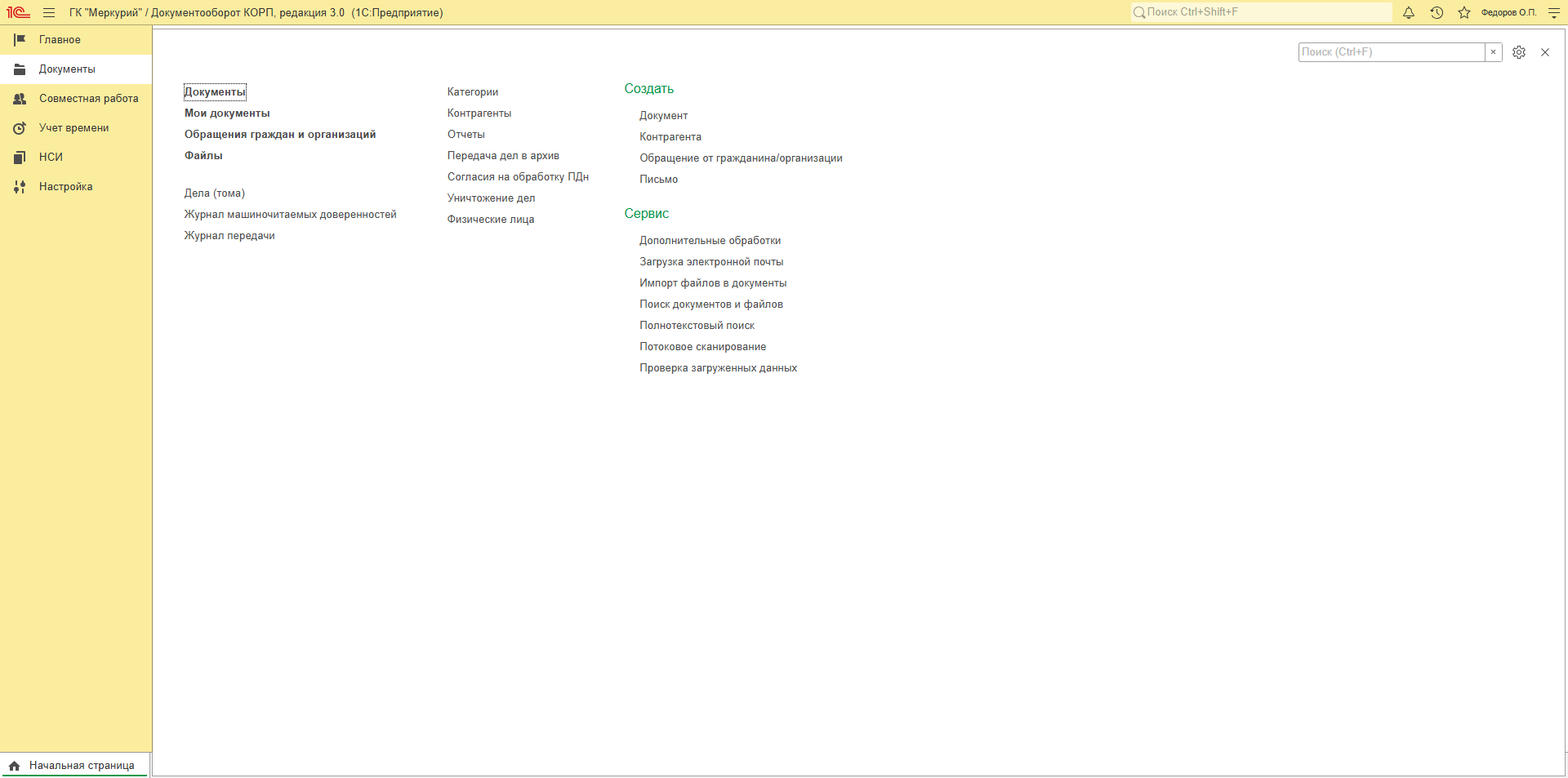Open Дополнительные обработки
Viewport: 1568px width, 778px height.
pos(710,241)
